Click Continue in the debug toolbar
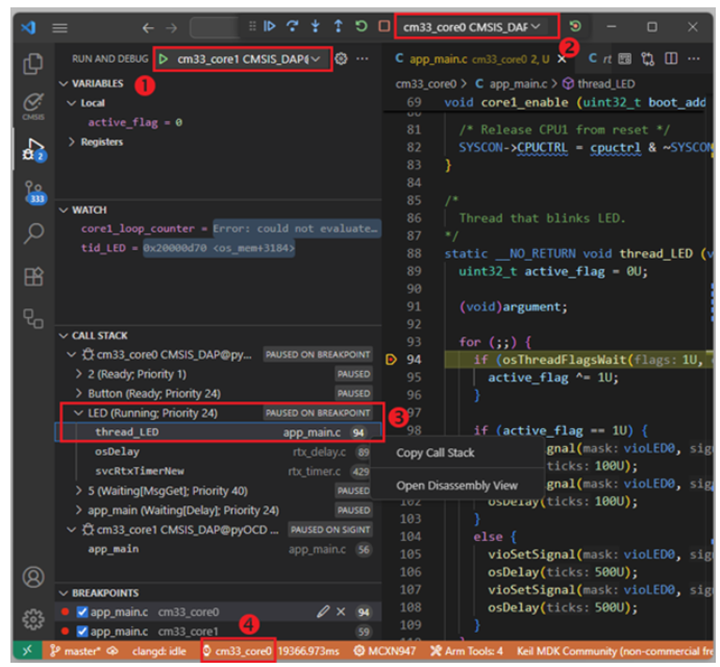The image size is (720, 667). 270,26
